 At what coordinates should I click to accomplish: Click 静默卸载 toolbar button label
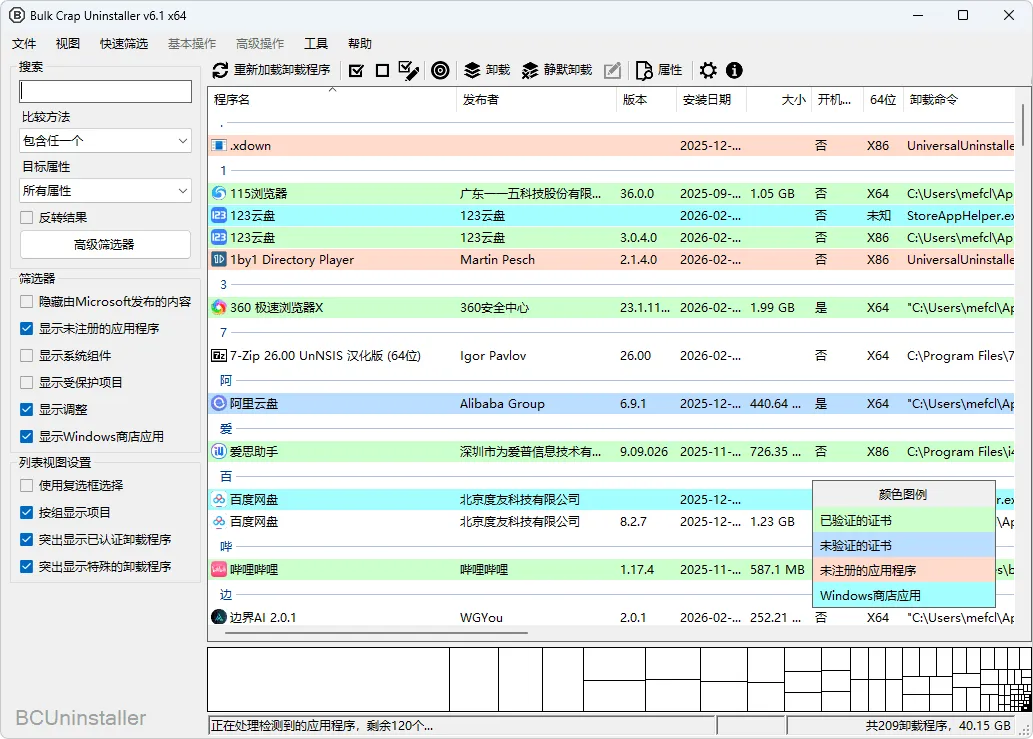(x=568, y=70)
